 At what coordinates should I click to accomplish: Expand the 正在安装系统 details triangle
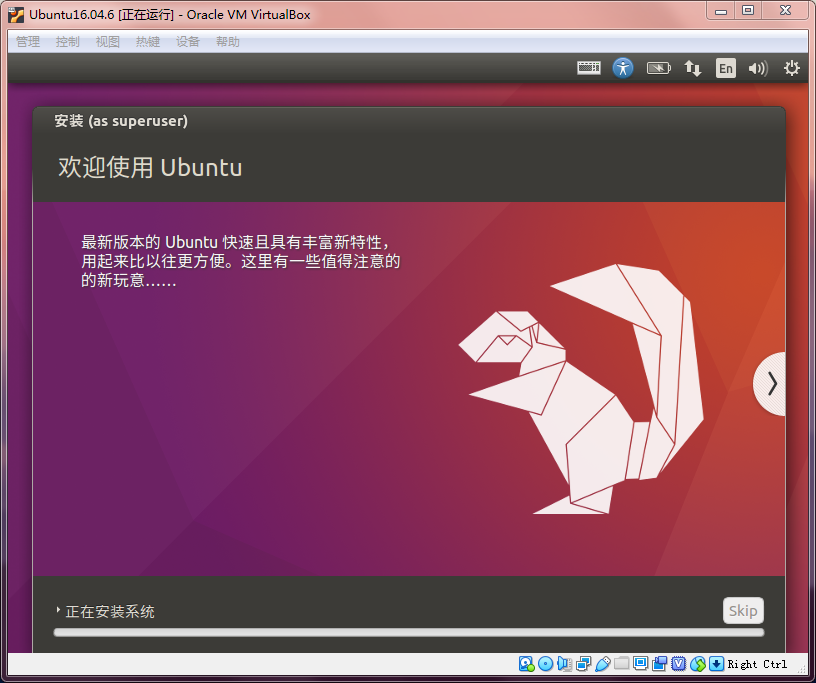(x=58, y=609)
